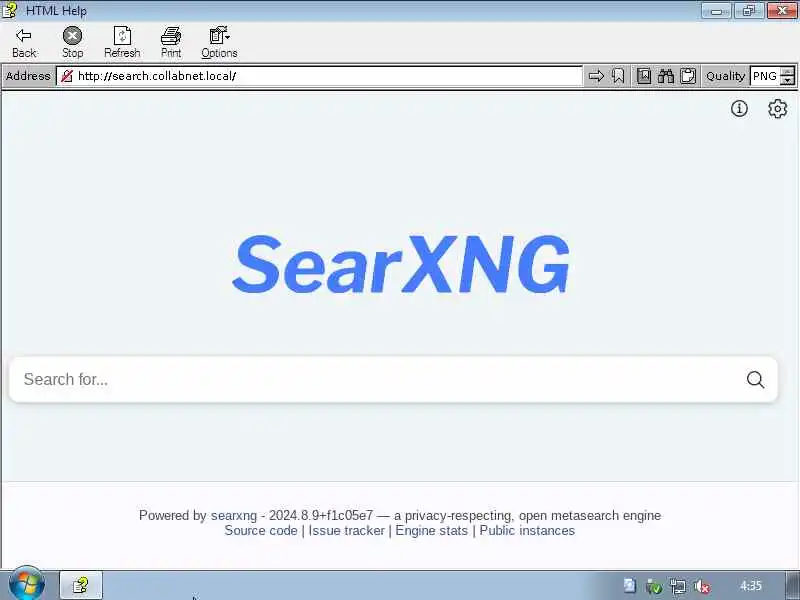
Task: Click into the 'Search for...' box
Action: click(x=378, y=380)
